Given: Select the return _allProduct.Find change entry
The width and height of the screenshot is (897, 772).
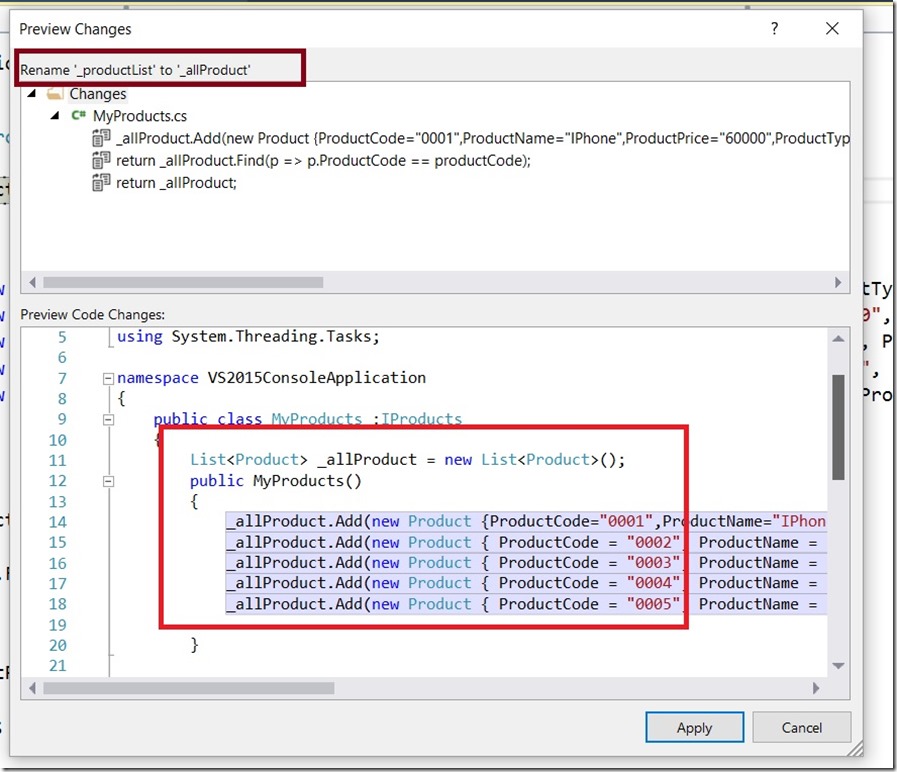Looking at the screenshot, I should pos(322,161).
